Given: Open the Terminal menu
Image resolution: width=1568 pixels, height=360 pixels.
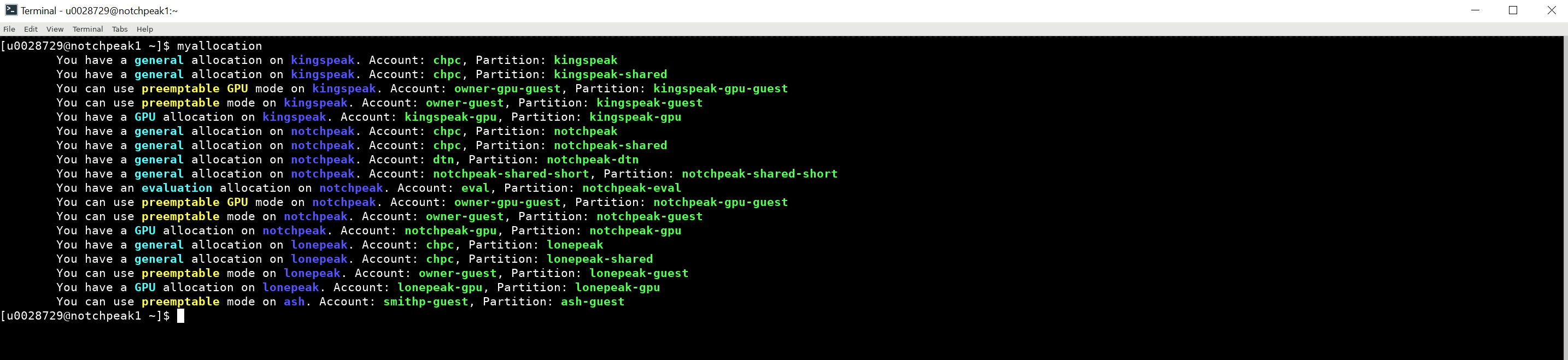Looking at the screenshot, I should click(87, 29).
